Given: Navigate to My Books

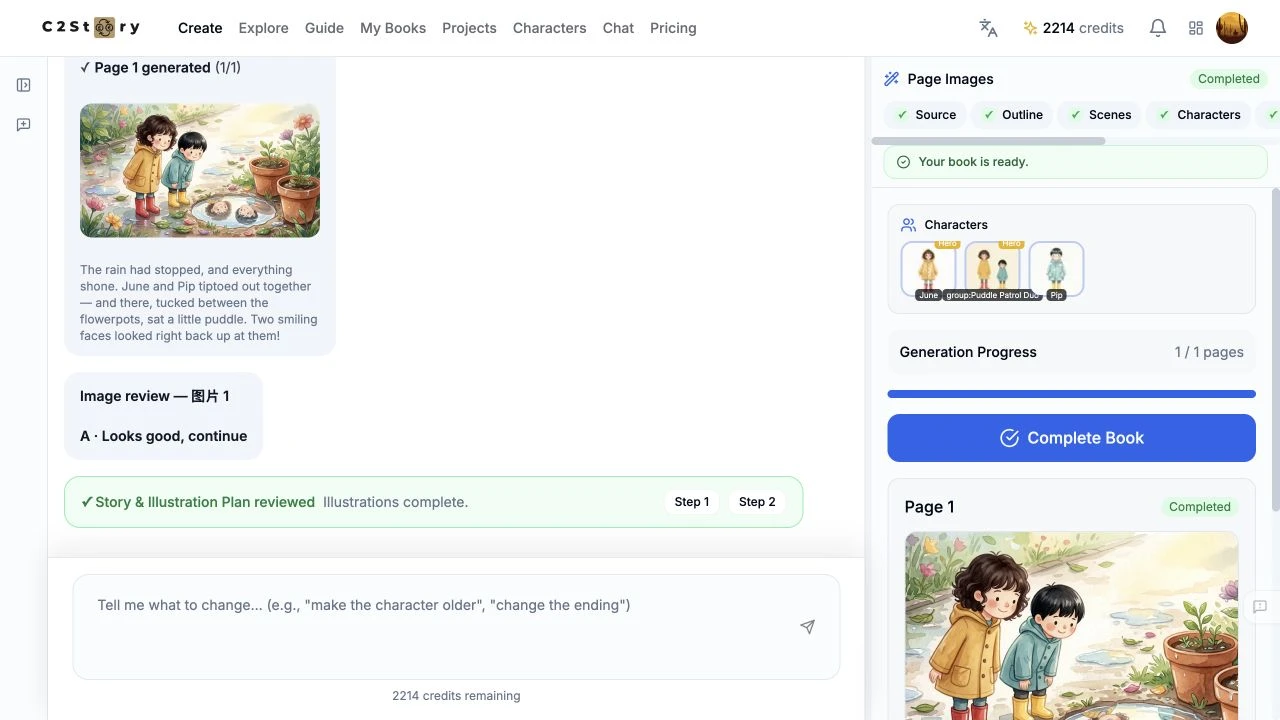Looking at the screenshot, I should tap(393, 28).
